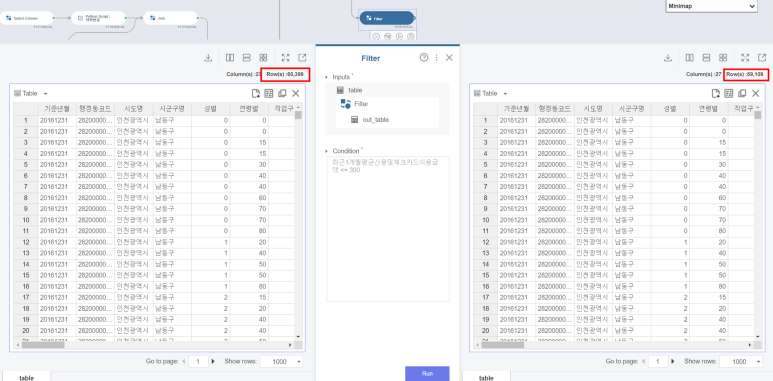Click right panel page number field
Screen dimensions: 773x381
click(x=658, y=361)
